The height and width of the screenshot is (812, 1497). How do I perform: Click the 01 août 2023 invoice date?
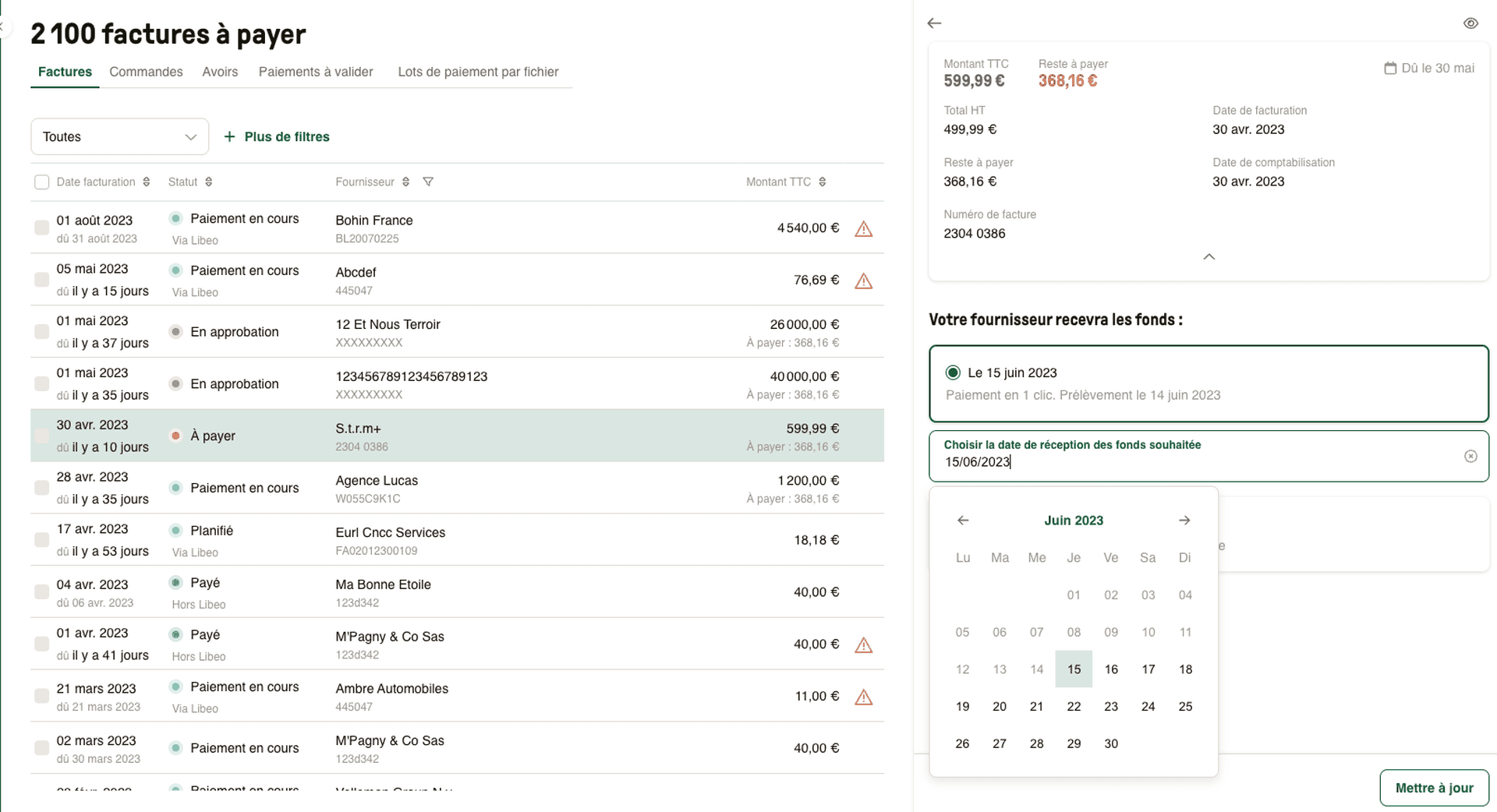pos(94,221)
